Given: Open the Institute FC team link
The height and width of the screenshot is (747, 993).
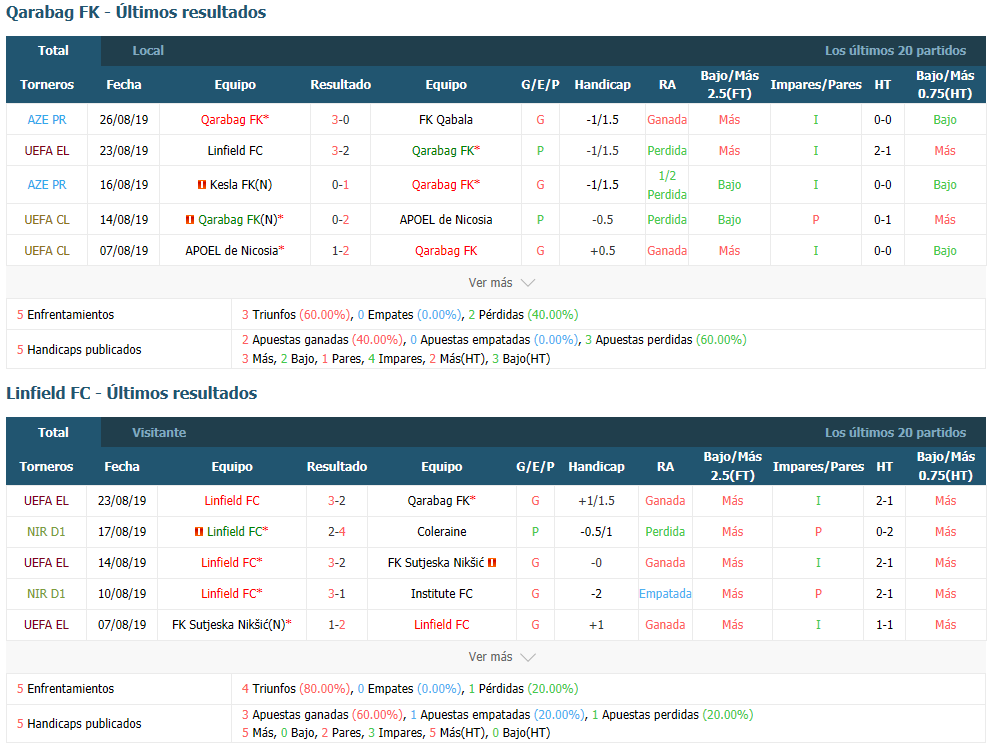Looking at the screenshot, I should pos(441,594).
